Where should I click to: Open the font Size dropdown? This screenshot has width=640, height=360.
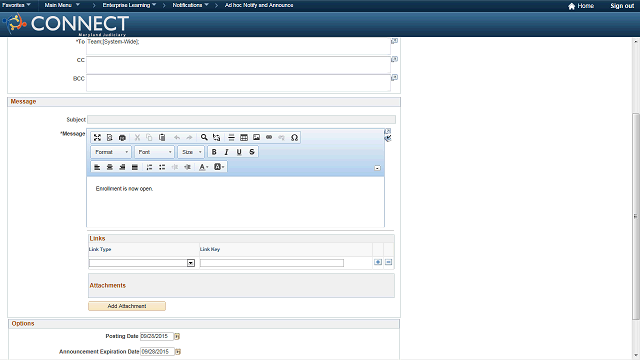(191, 152)
